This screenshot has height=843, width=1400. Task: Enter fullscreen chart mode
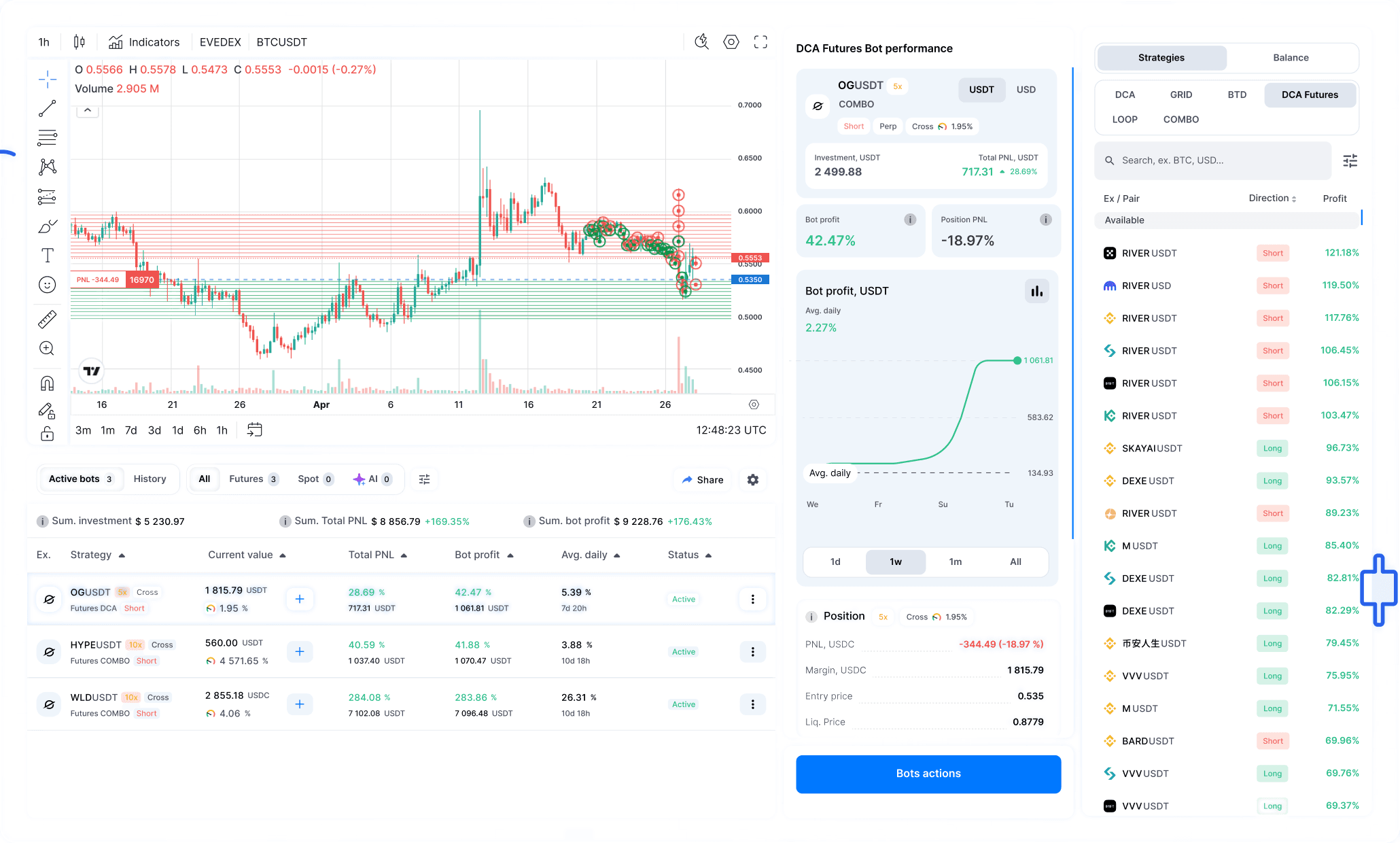click(x=761, y=42)
